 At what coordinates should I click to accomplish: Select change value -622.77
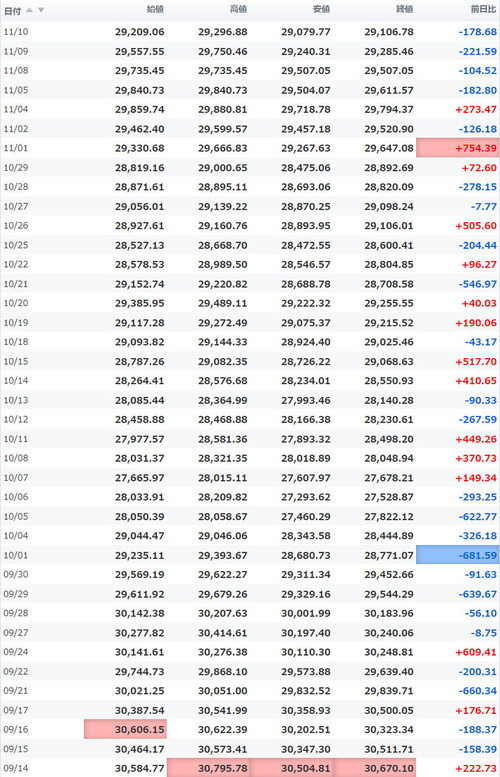[478, 516]
